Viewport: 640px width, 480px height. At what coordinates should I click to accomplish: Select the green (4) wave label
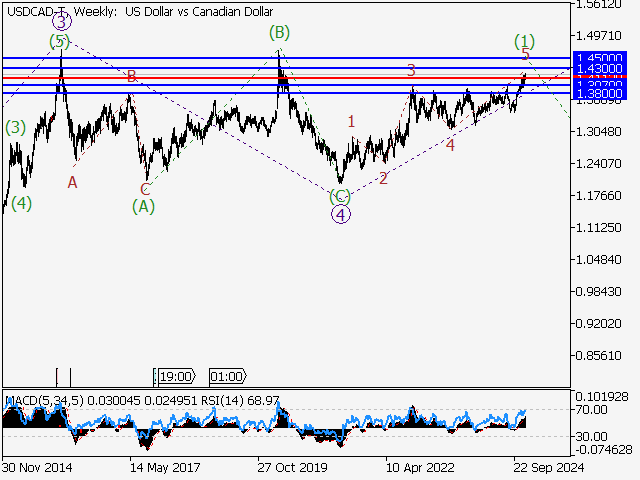21,203
